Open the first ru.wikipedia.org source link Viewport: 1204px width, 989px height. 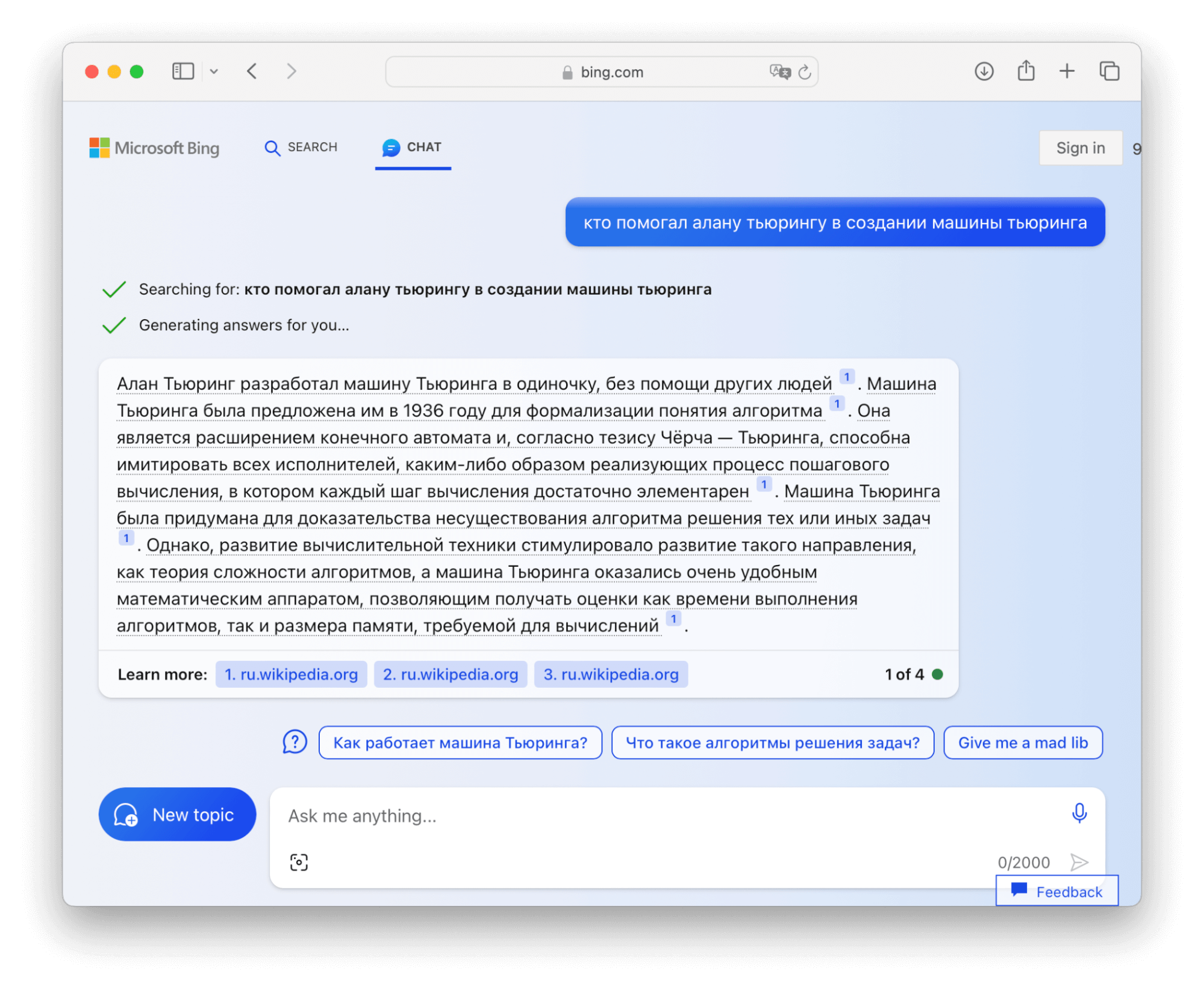tap(291, 674)
